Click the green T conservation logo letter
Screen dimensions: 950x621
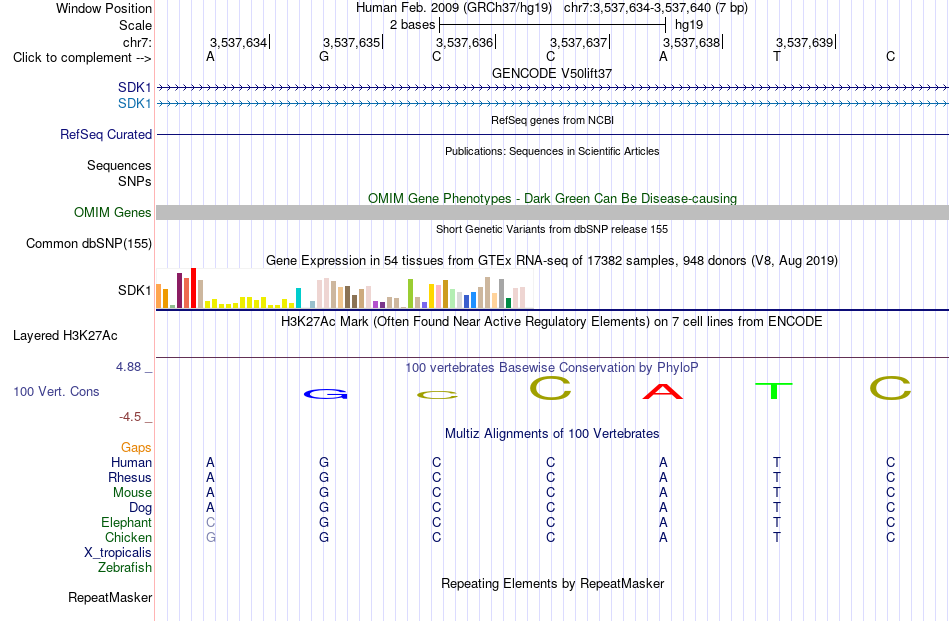click(x=774, y=391)
